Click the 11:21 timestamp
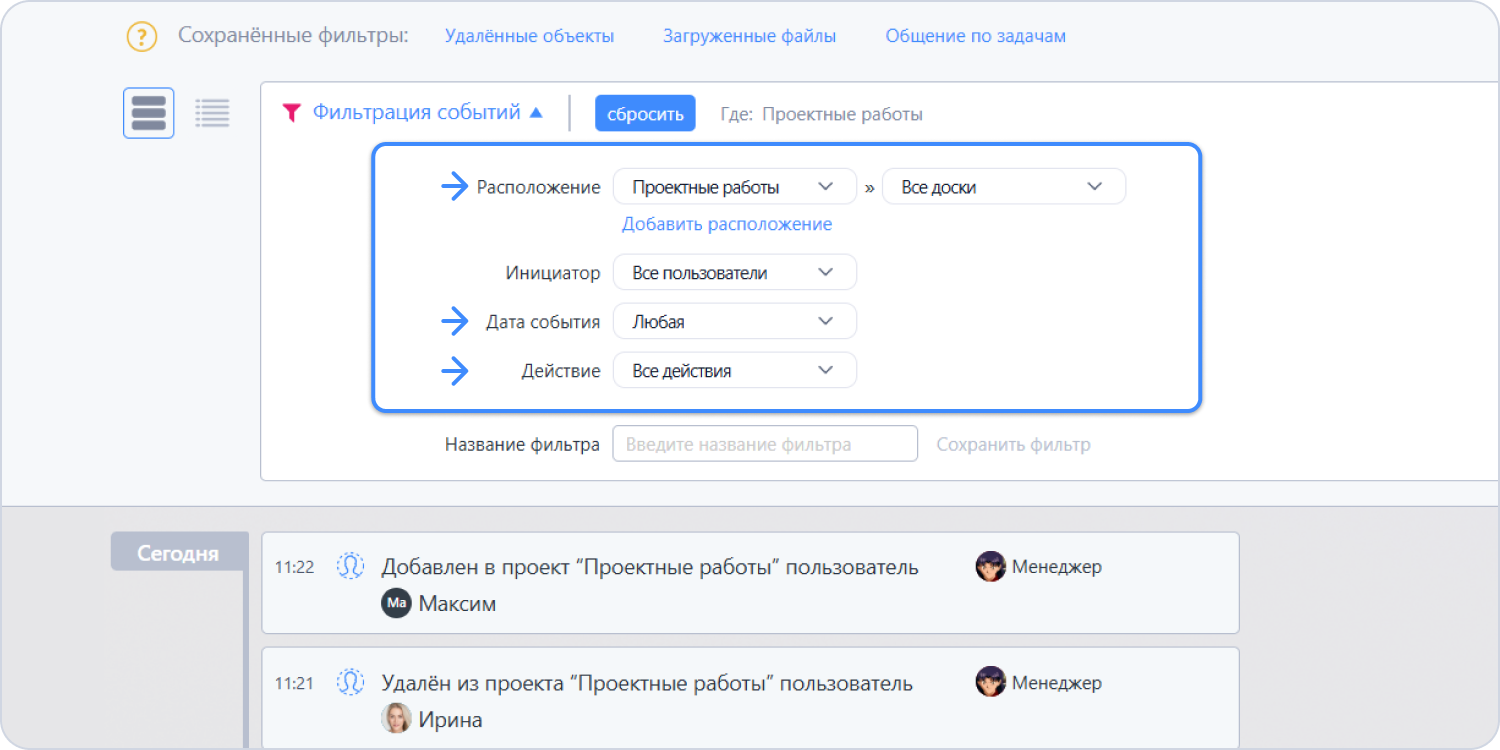Screen dimensions: 1500x750 click(x=295, y=684)
